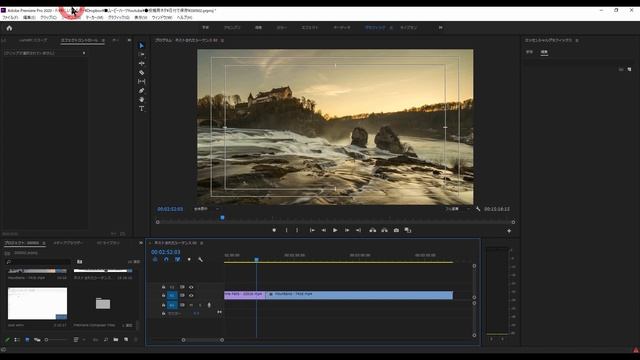The width and height of the screenshot is (640, 360).
Task: Click Mark Out button in Program monitor
Action: tap(297, 230)
